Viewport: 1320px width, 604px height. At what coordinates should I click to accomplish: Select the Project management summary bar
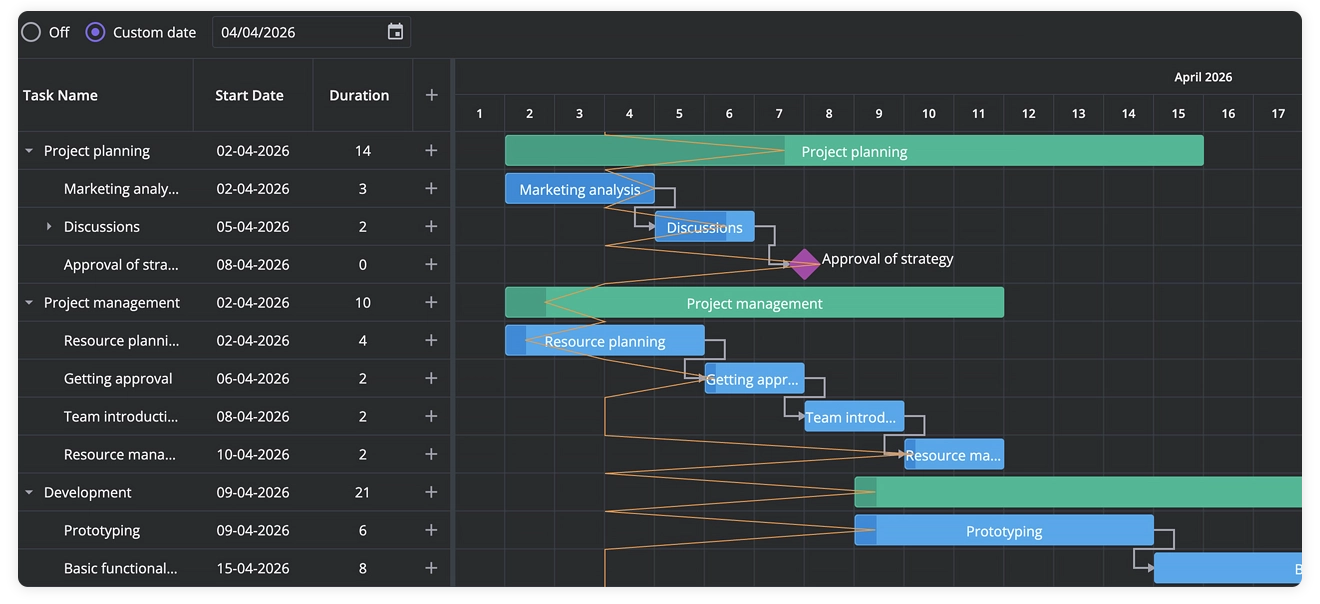(754, 303)
